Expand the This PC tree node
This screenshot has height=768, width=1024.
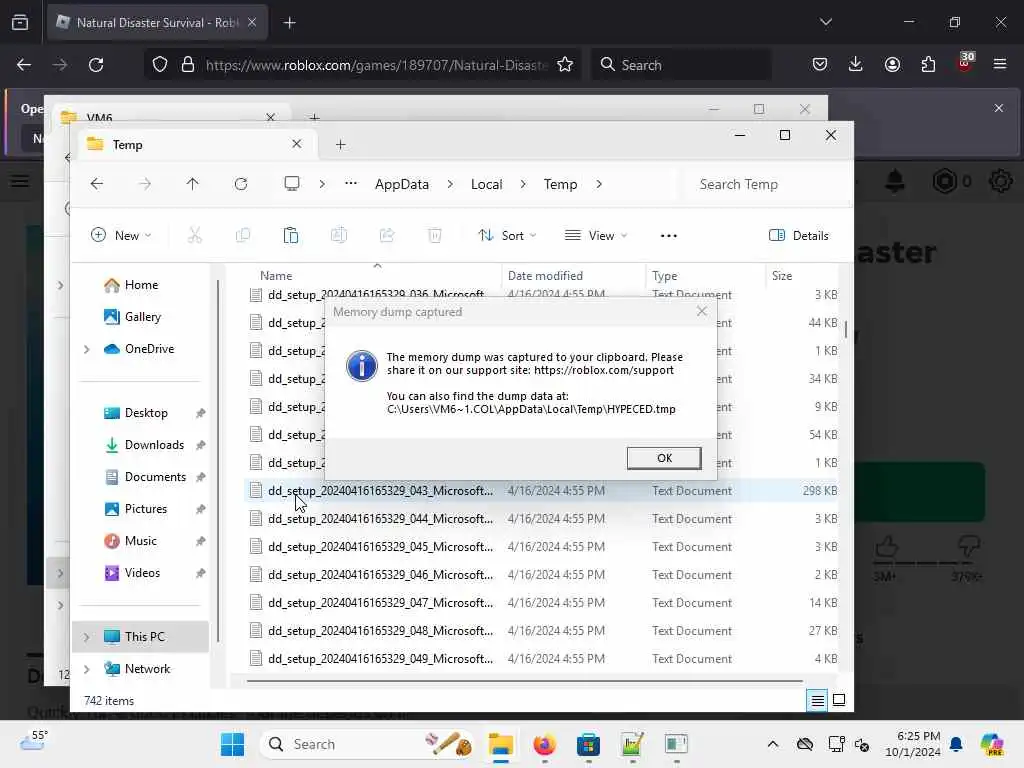point(86,637)
